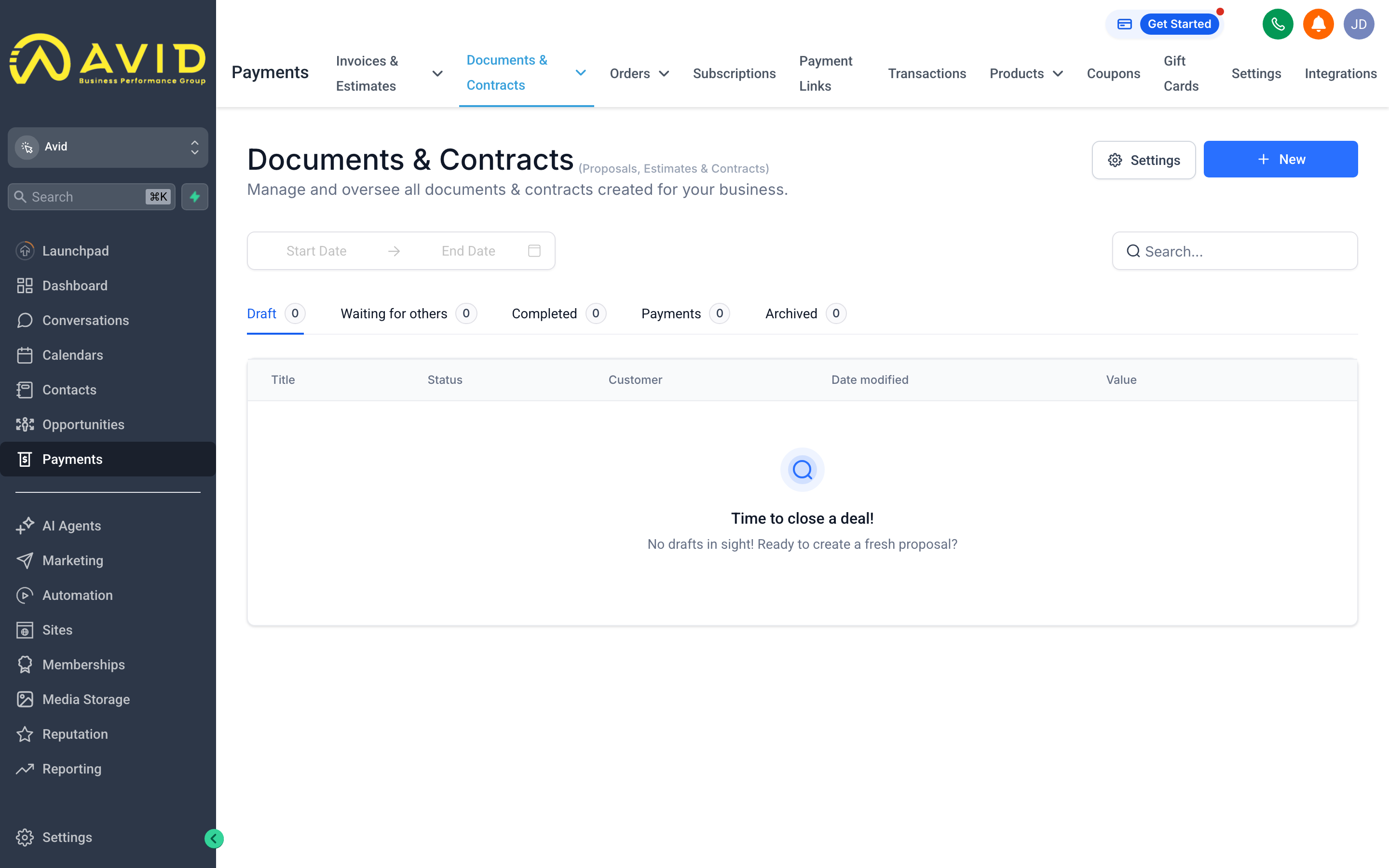Screen dimensions: 1389x868
Task: Switch to the Completed tab
Action: click(x=558, y=313)
